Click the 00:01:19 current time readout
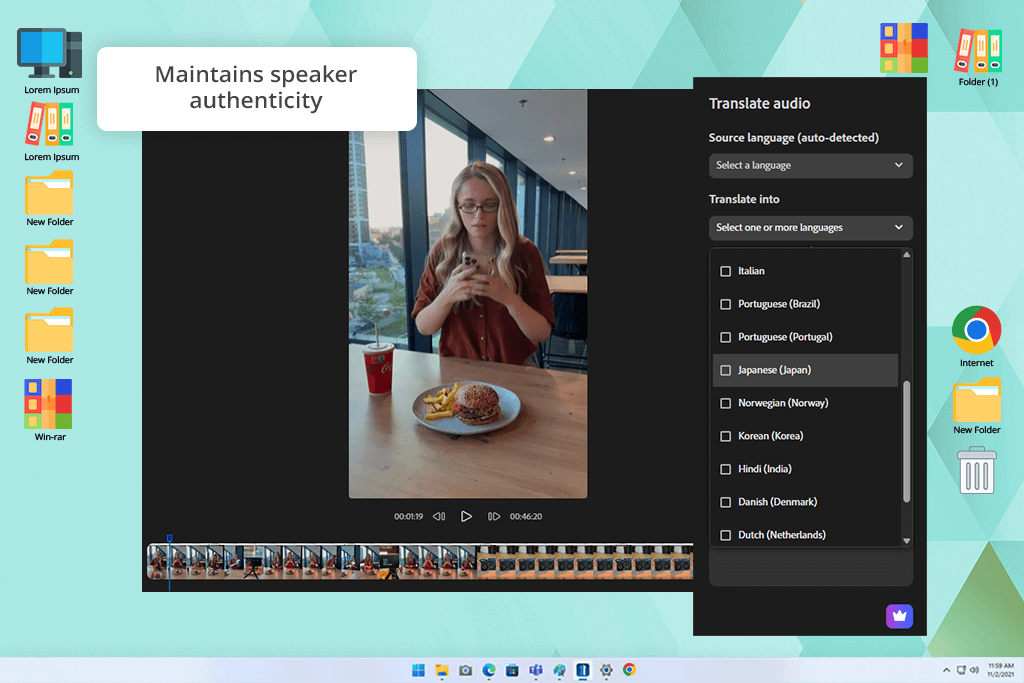 (408, 516)
